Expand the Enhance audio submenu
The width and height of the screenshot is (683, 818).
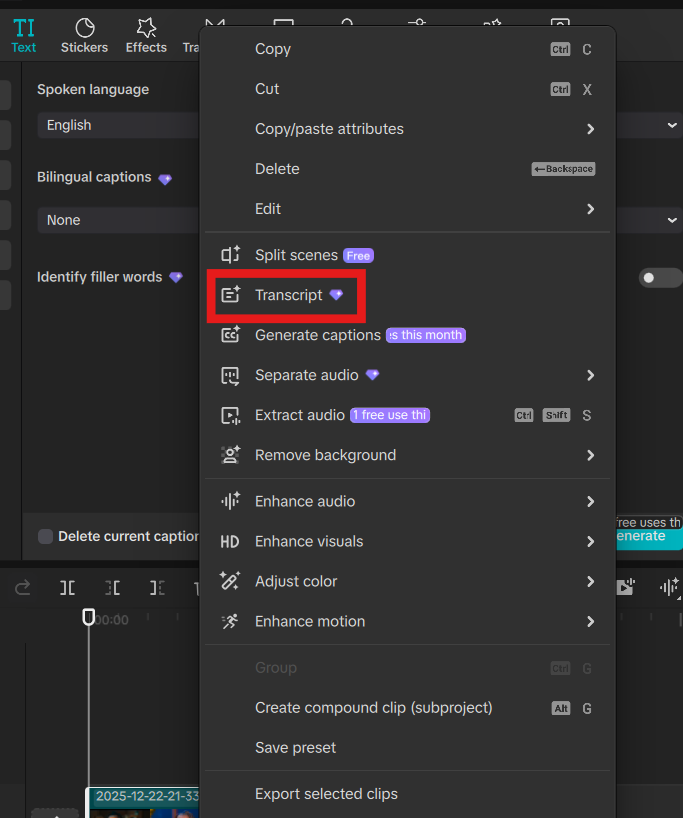point(407,501)
